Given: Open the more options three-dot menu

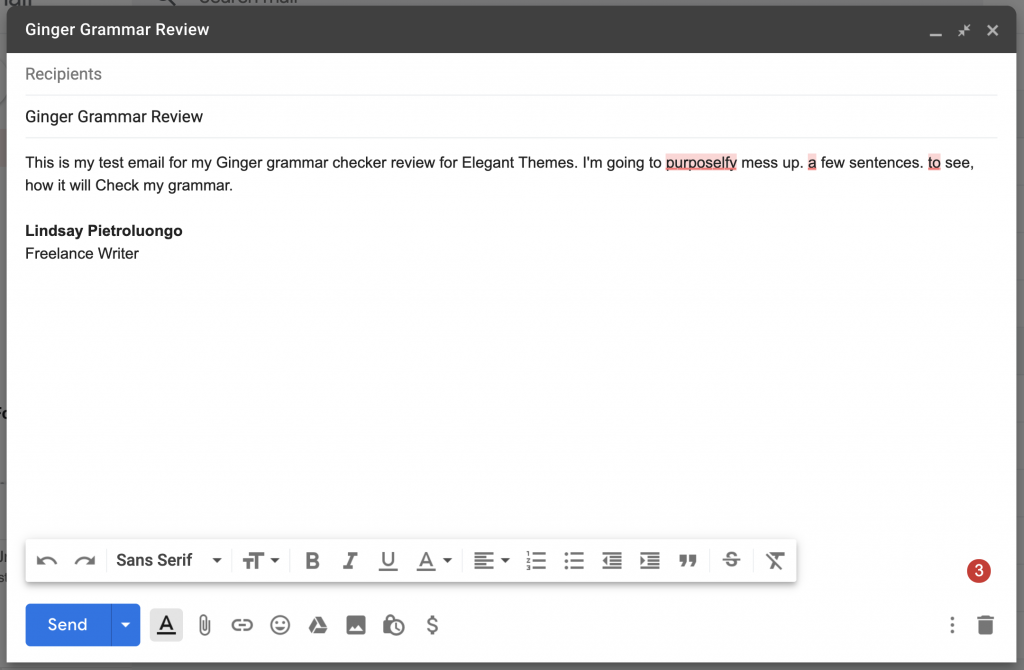Looking at the screenshot, I should point(952,625).
